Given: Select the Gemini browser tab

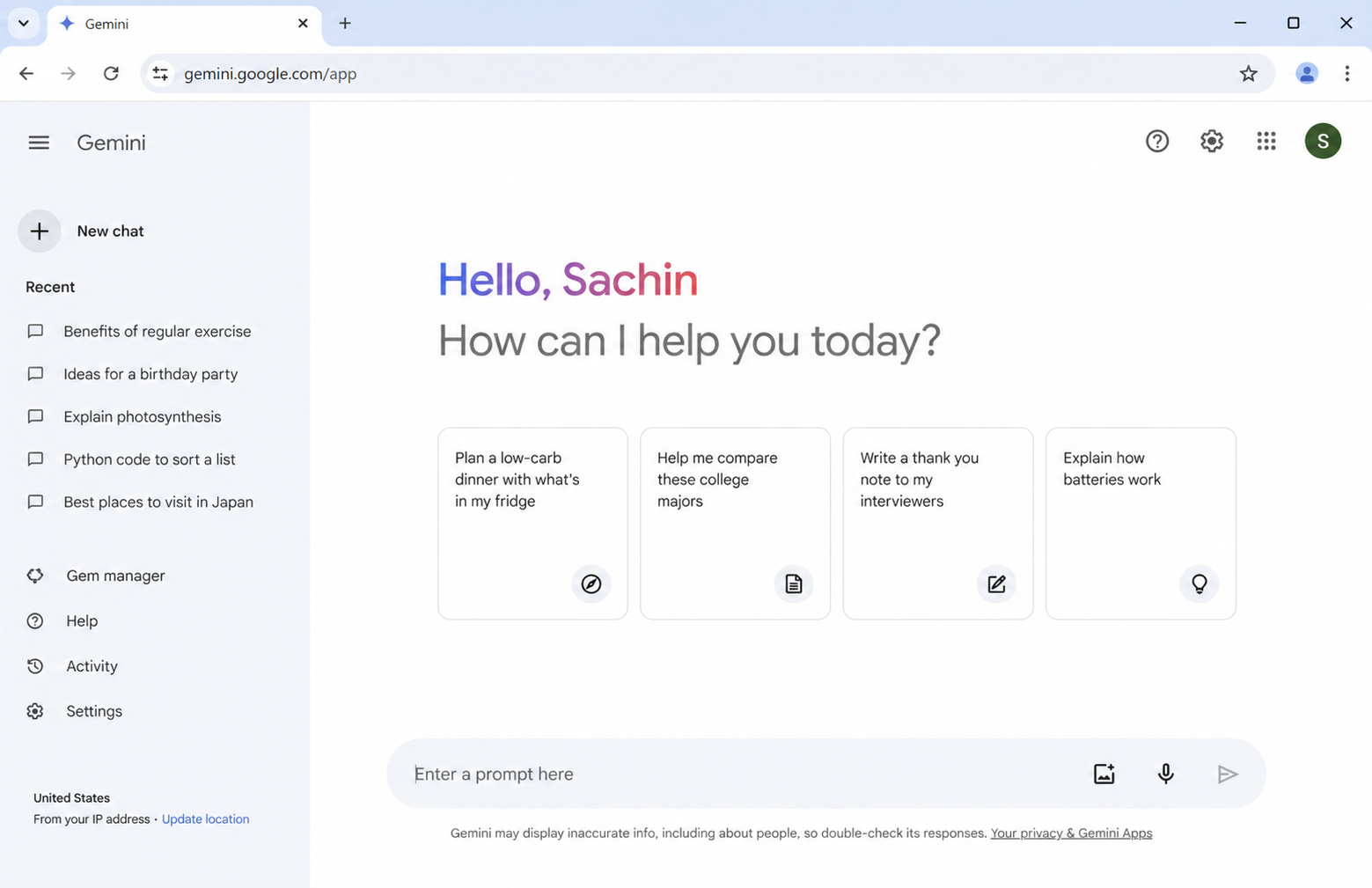Looking at the screenshot, I should [x=184, y=24].
